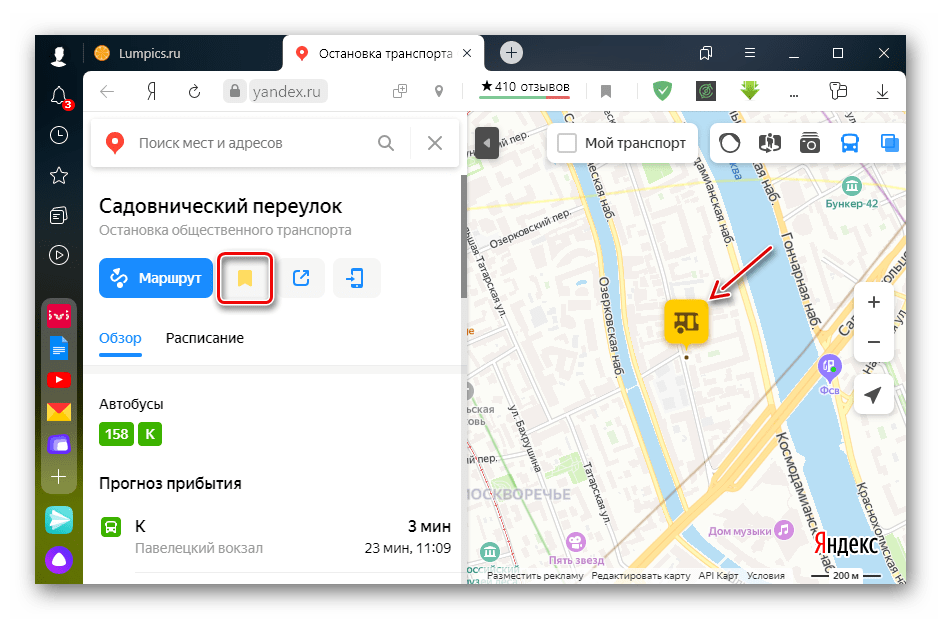941x623 pixels.
Task: Click the map layers icon
Action: click(x=887, y=143)
